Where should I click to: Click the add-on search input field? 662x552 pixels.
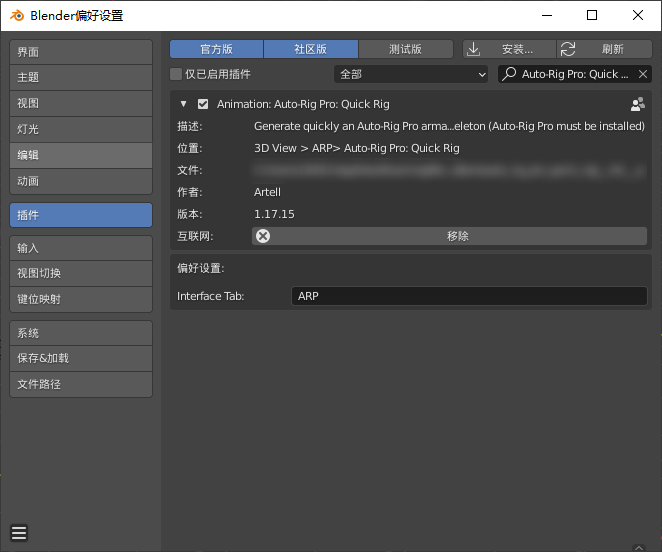(x=575, y=74)
